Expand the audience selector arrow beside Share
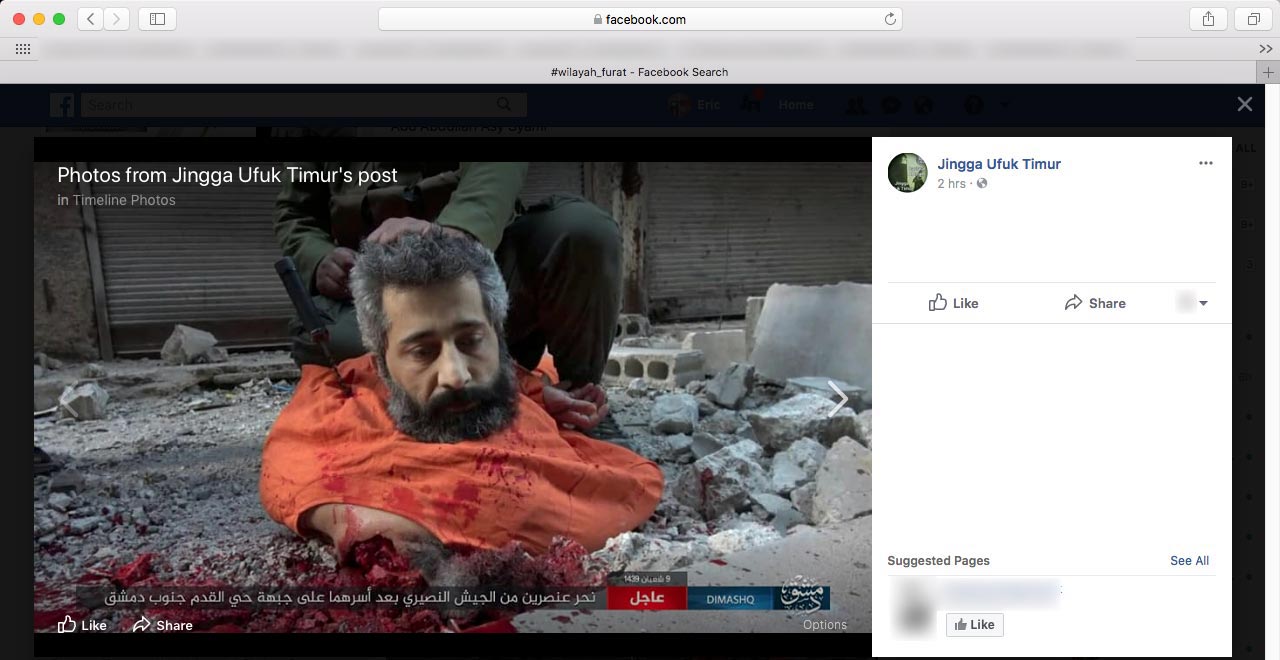Image resolution: width=1280 pixels, height=660 pixels. 1202,303
